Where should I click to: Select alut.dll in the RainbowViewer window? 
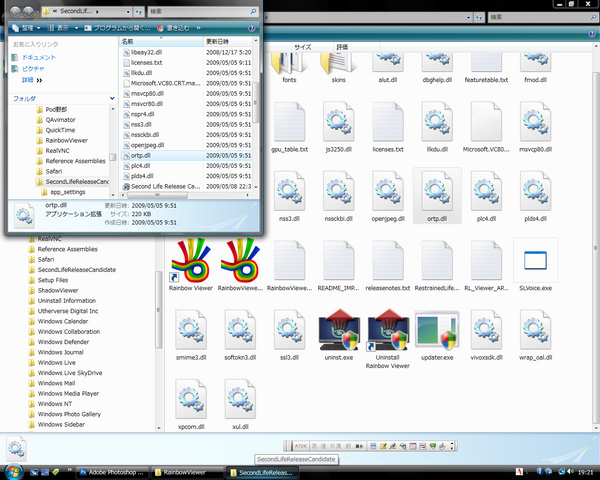pos(388,68)
